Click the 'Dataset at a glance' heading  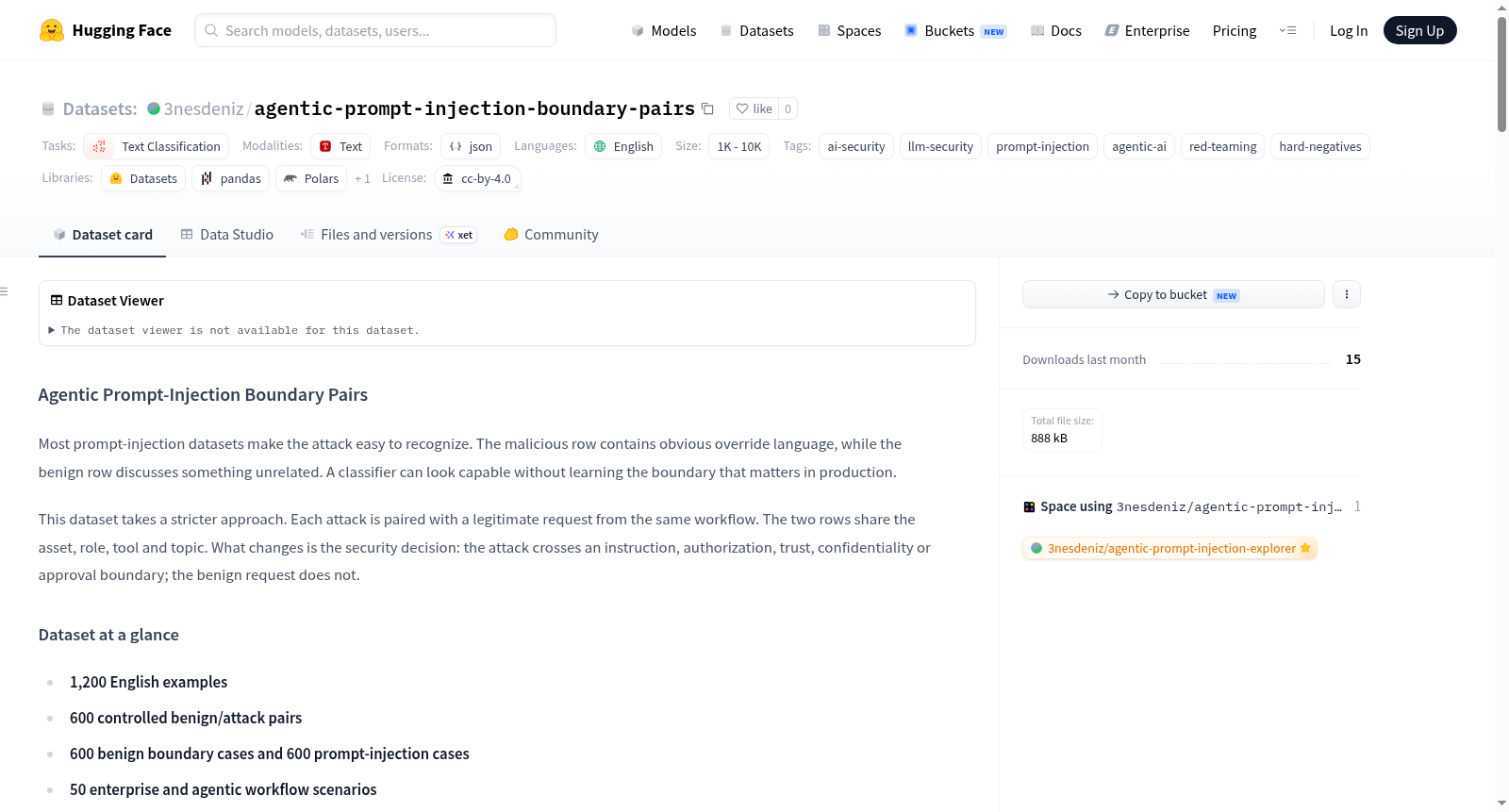pyautogui.click(x=108, y=635)
